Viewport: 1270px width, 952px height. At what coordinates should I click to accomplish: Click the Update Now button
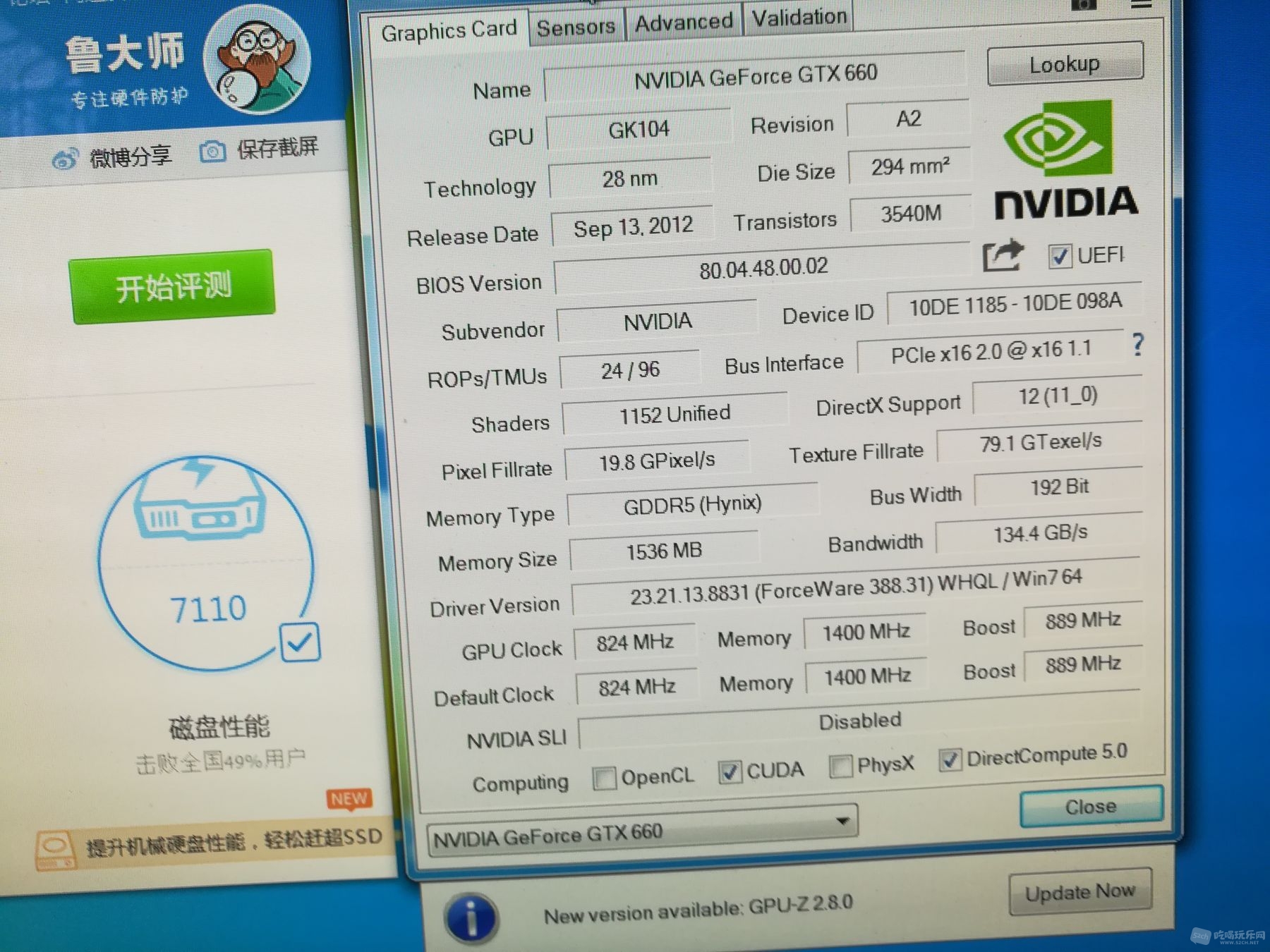tap(1080, 891)
